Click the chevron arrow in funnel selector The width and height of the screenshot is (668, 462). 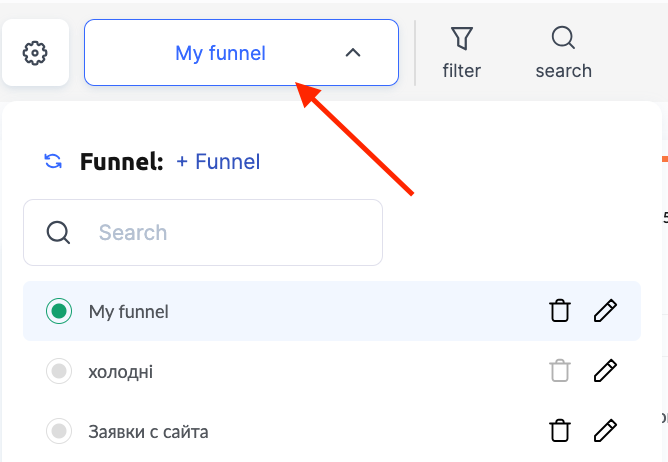pyautogui.click(x=353, y=53)
